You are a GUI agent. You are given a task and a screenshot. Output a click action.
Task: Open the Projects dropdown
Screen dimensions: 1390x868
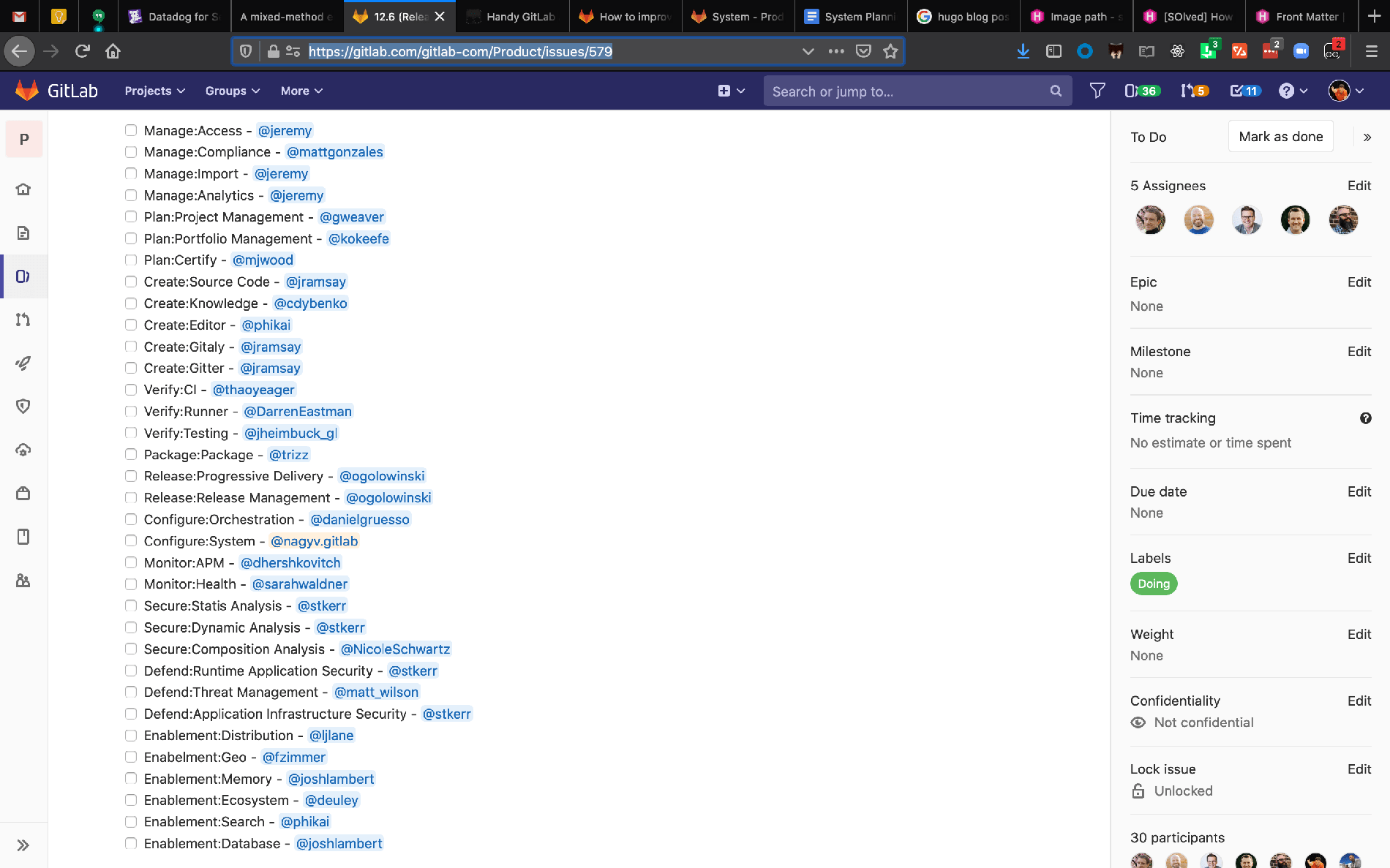coord(154,91)
